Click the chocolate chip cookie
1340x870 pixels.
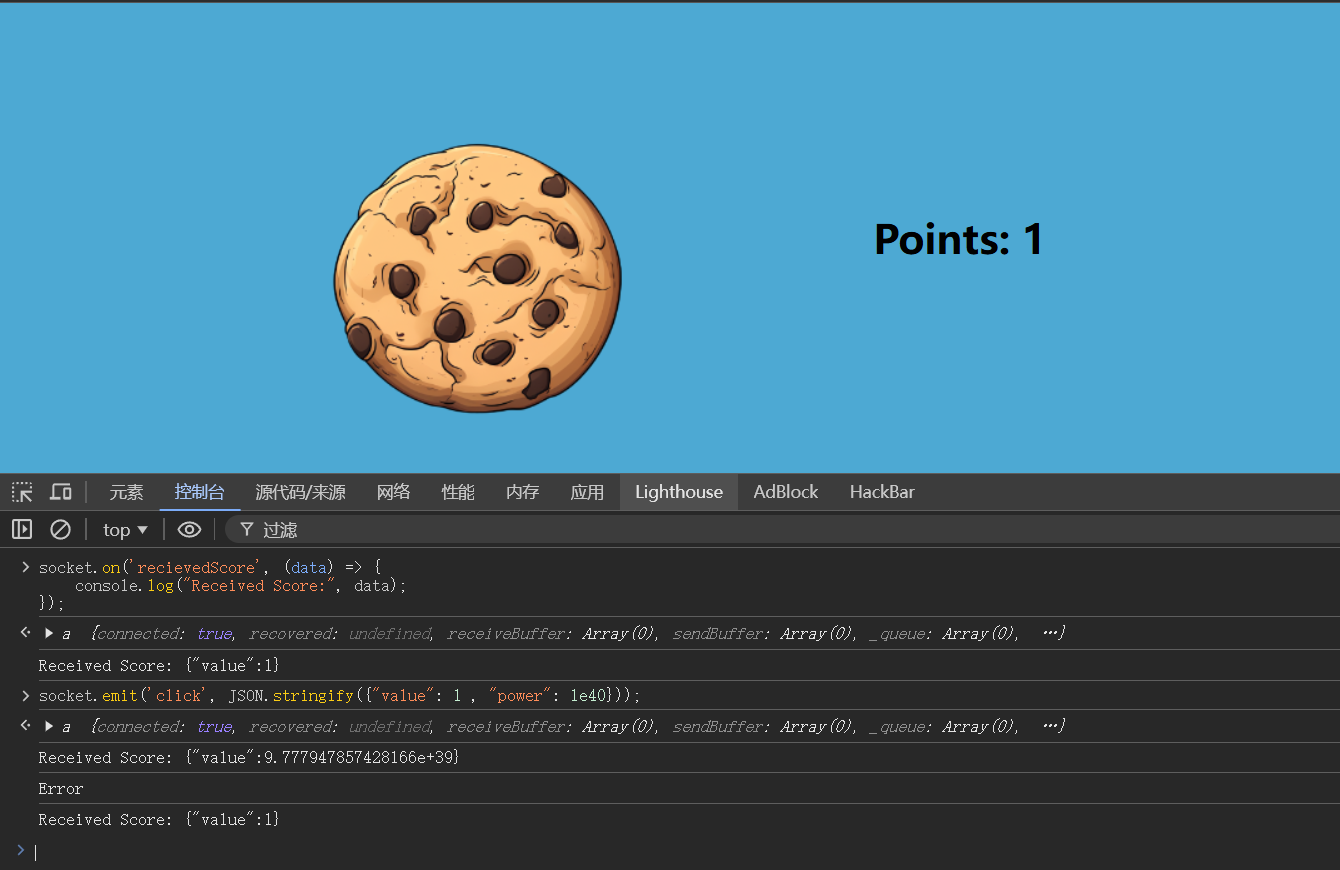tap(477, 279)
